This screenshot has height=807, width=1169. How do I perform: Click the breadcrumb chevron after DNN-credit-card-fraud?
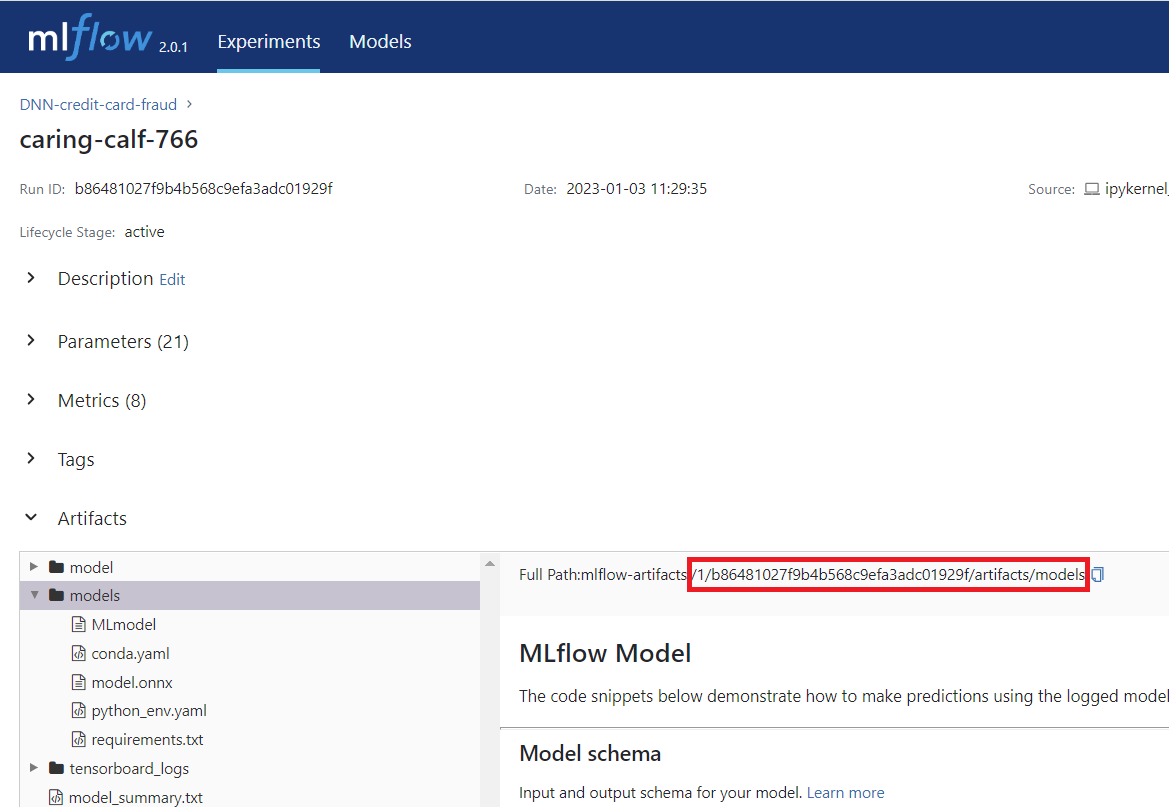pos(189,104)
